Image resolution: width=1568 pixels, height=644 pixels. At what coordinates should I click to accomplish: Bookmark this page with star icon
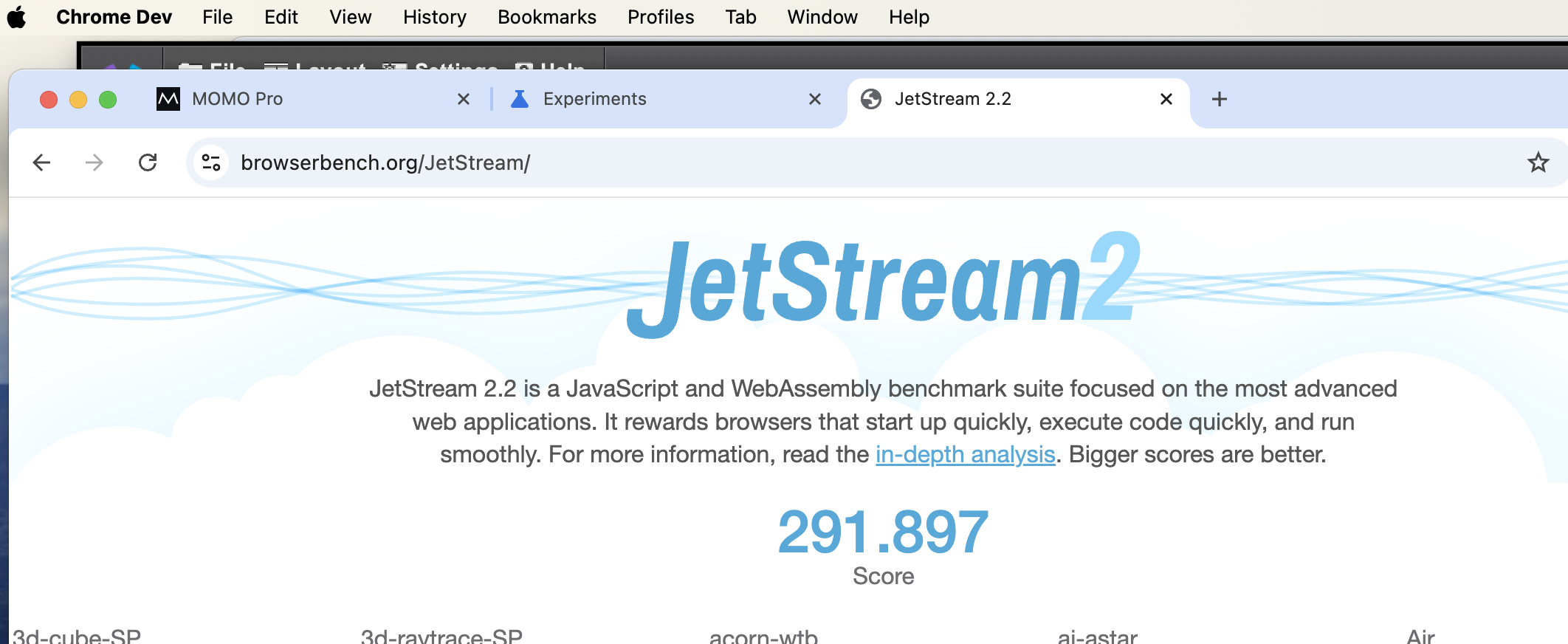click(x=1538, y=162)
